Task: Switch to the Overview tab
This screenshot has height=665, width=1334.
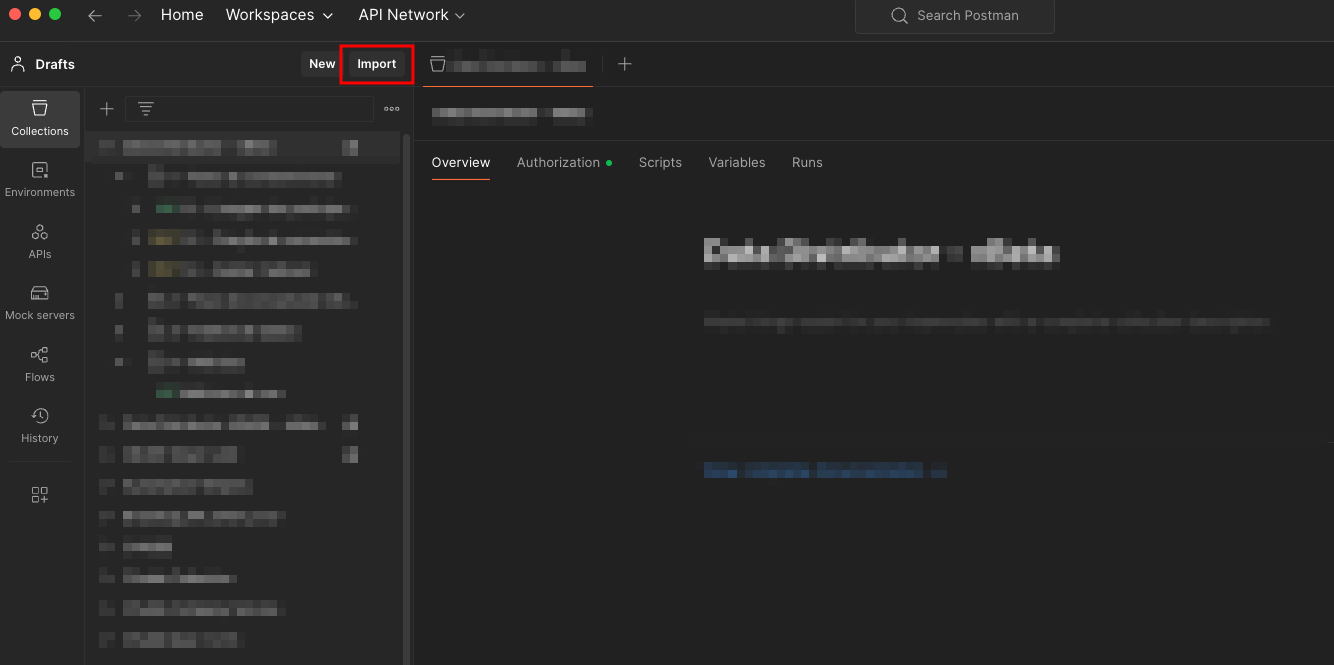Action: click(x=461, y=162)
